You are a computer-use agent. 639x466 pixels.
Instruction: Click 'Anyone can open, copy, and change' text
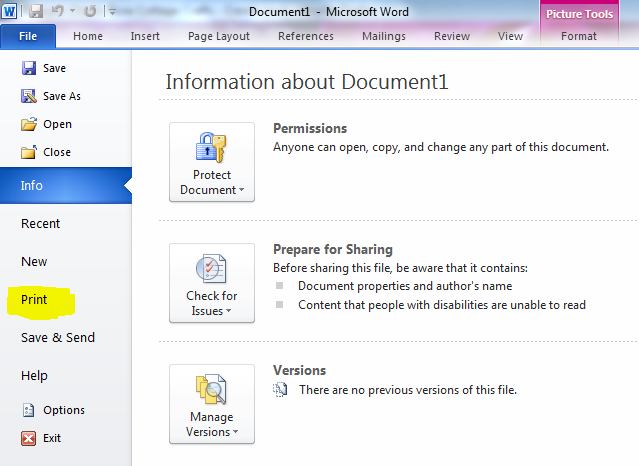click(441, 147)
